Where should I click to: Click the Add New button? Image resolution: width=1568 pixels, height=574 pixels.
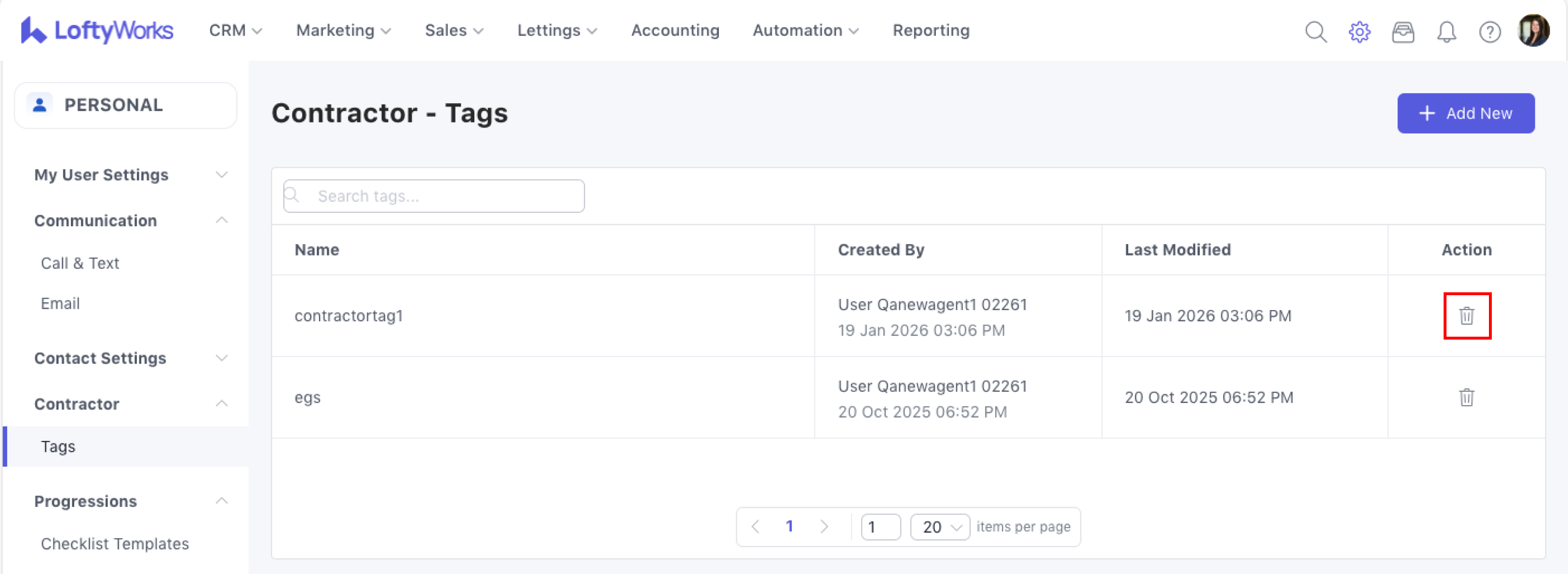coord(1465,113)
